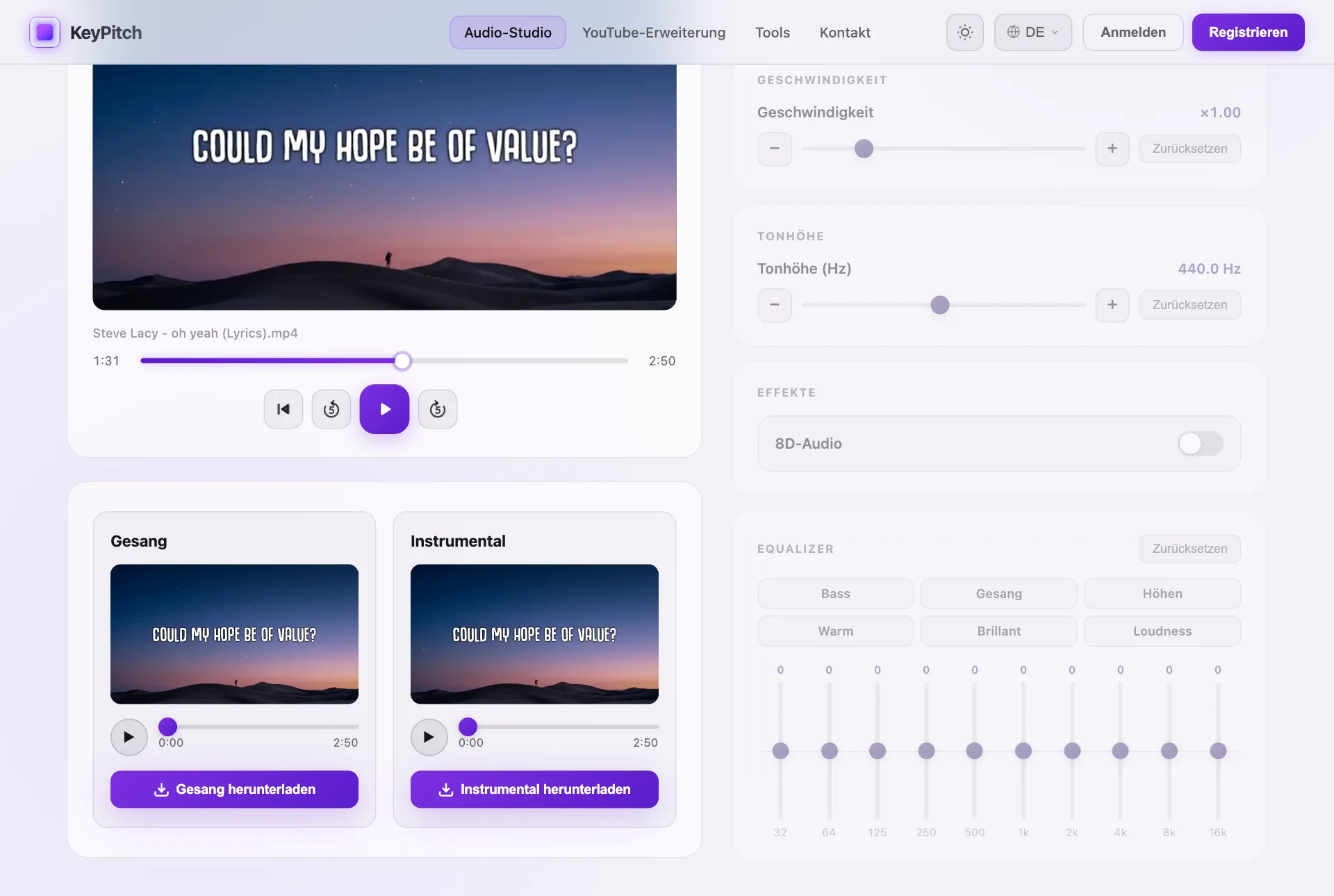Screen dimensions: 1334x896
Task: Reset the Equalizer with Zurücksetzen
Action: tap(1189, 549)
